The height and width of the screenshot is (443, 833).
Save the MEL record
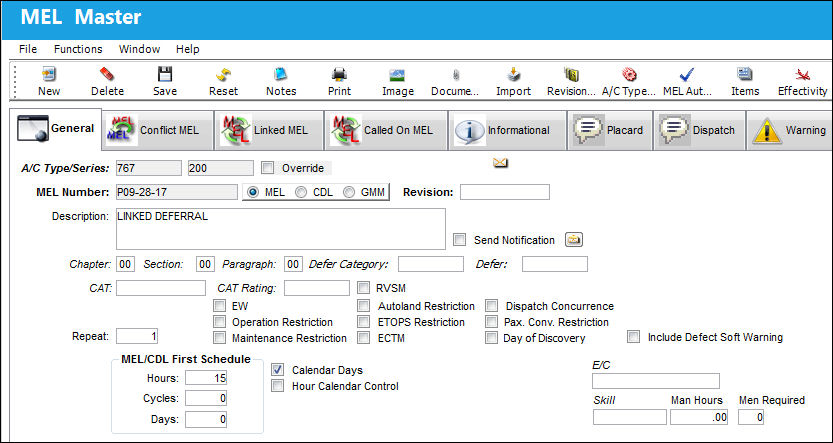[165, 82]
